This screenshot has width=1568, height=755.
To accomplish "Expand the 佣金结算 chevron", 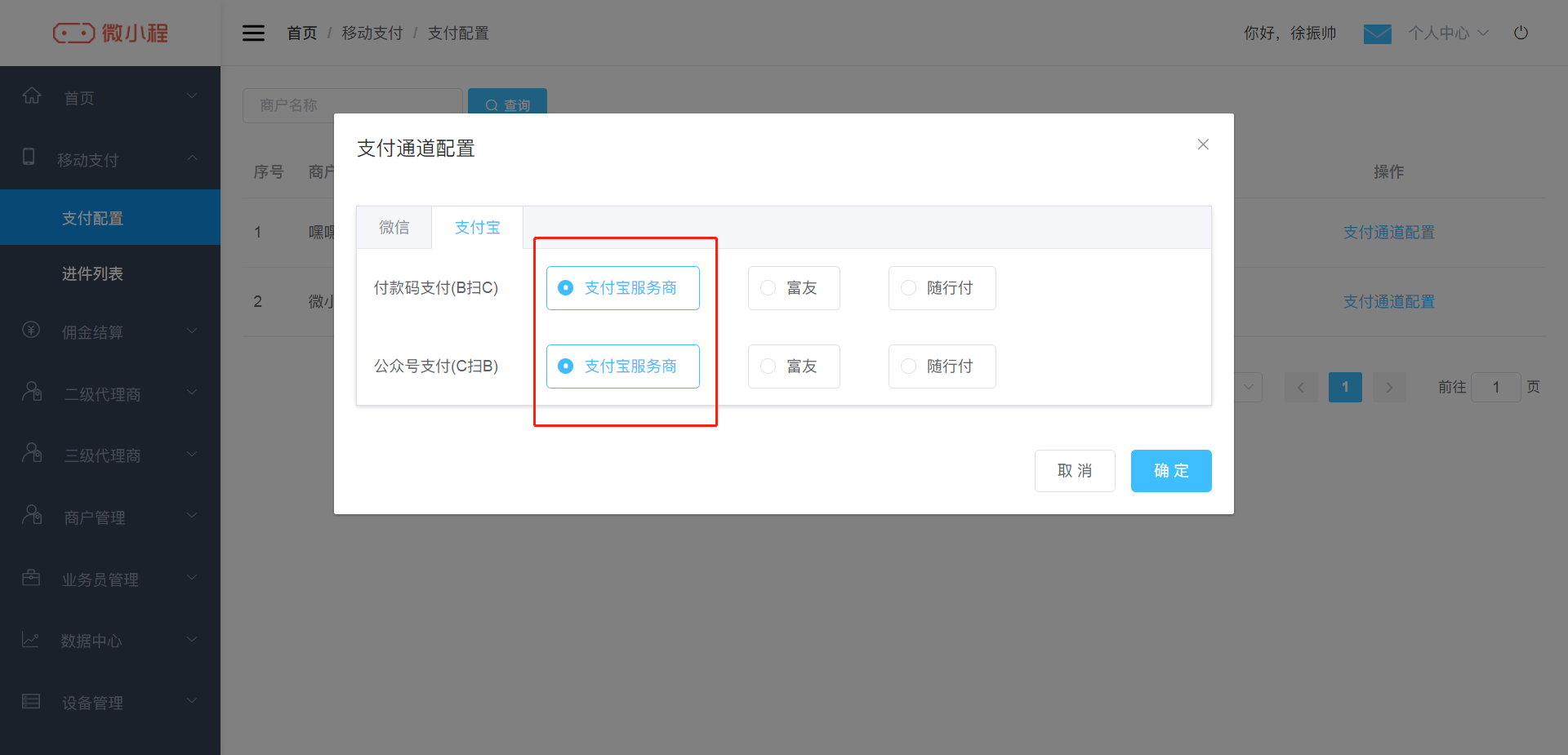I will tap(192, 331).
